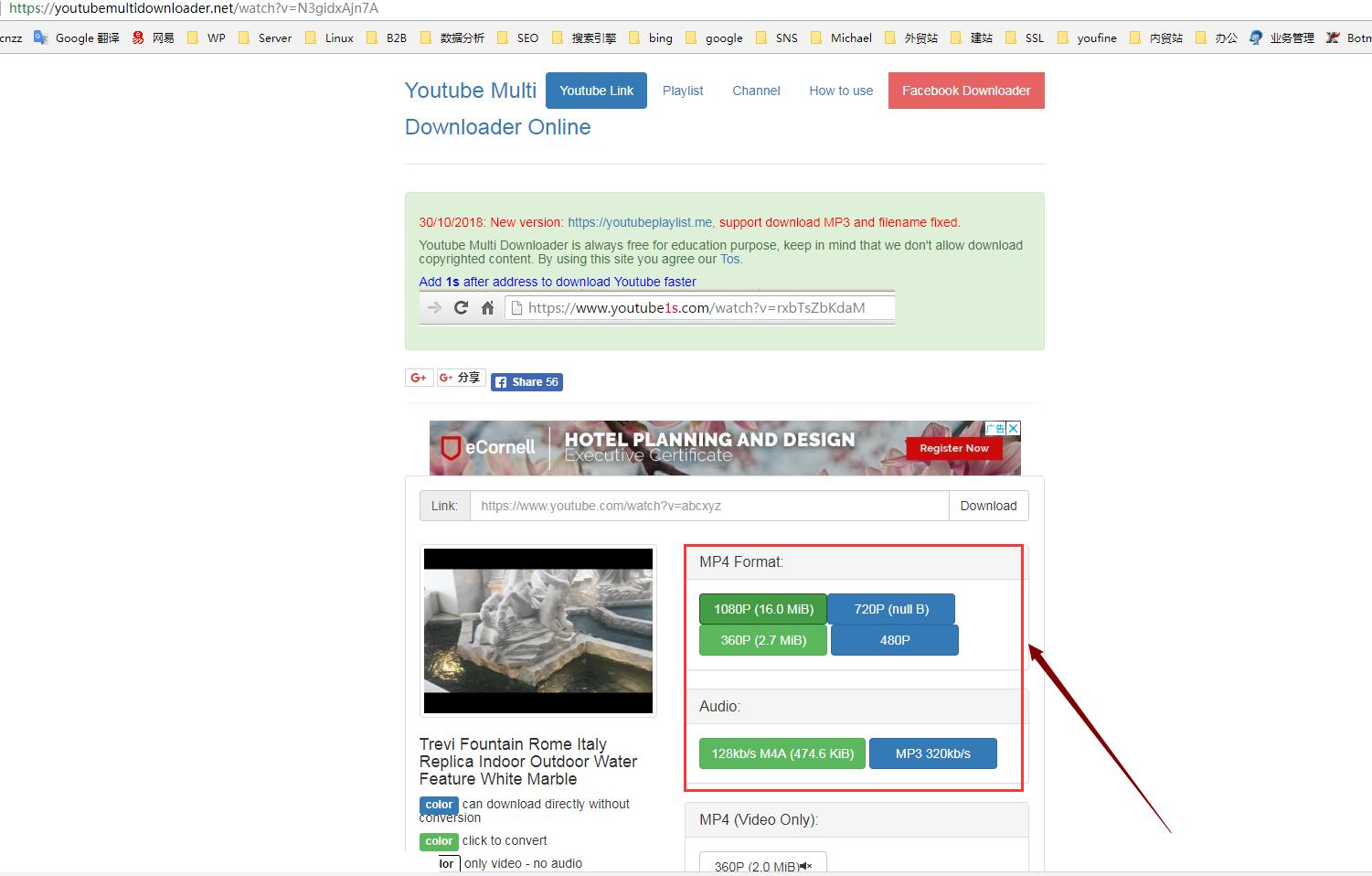The height and width of the screenshot is (876, 1372).
Task: Open the Channel tab
Action: click(x=756, y=91)
